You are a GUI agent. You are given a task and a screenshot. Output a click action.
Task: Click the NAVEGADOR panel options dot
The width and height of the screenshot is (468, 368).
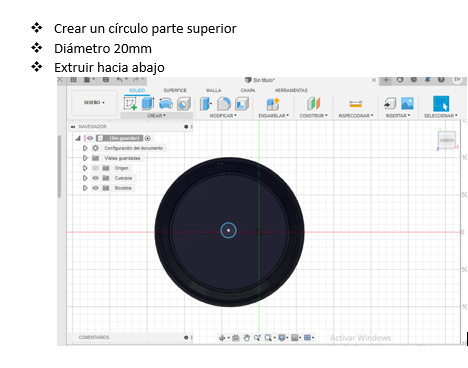tap(186, 127)
